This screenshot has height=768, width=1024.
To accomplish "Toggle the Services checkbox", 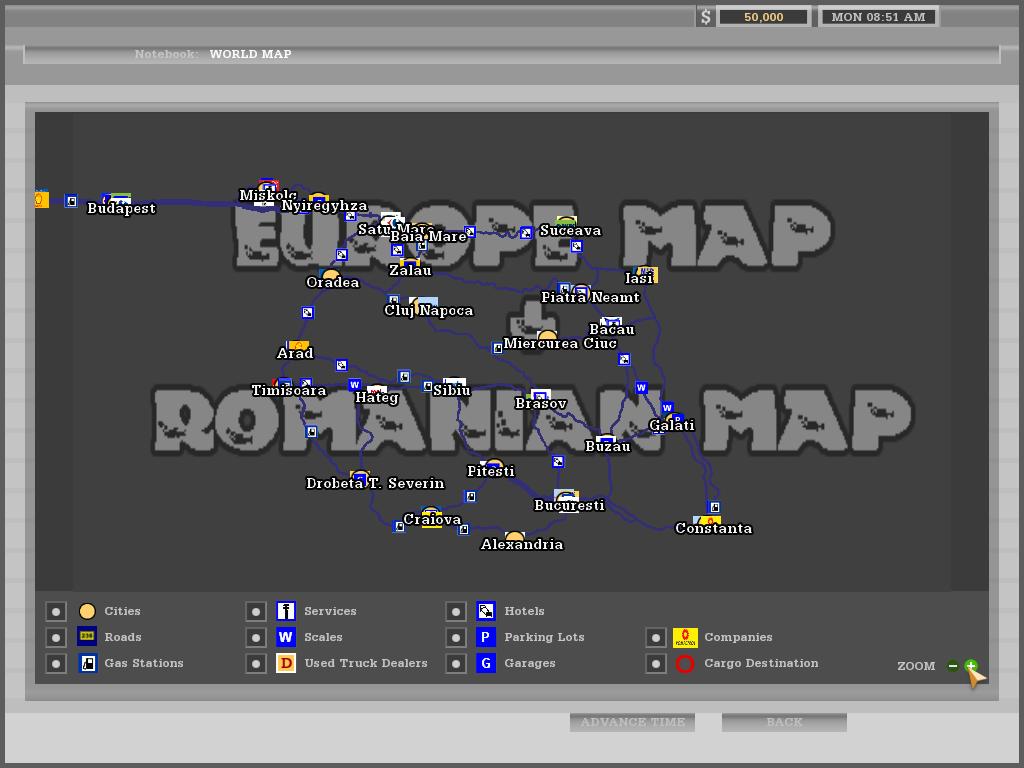I will coord(256,611).
